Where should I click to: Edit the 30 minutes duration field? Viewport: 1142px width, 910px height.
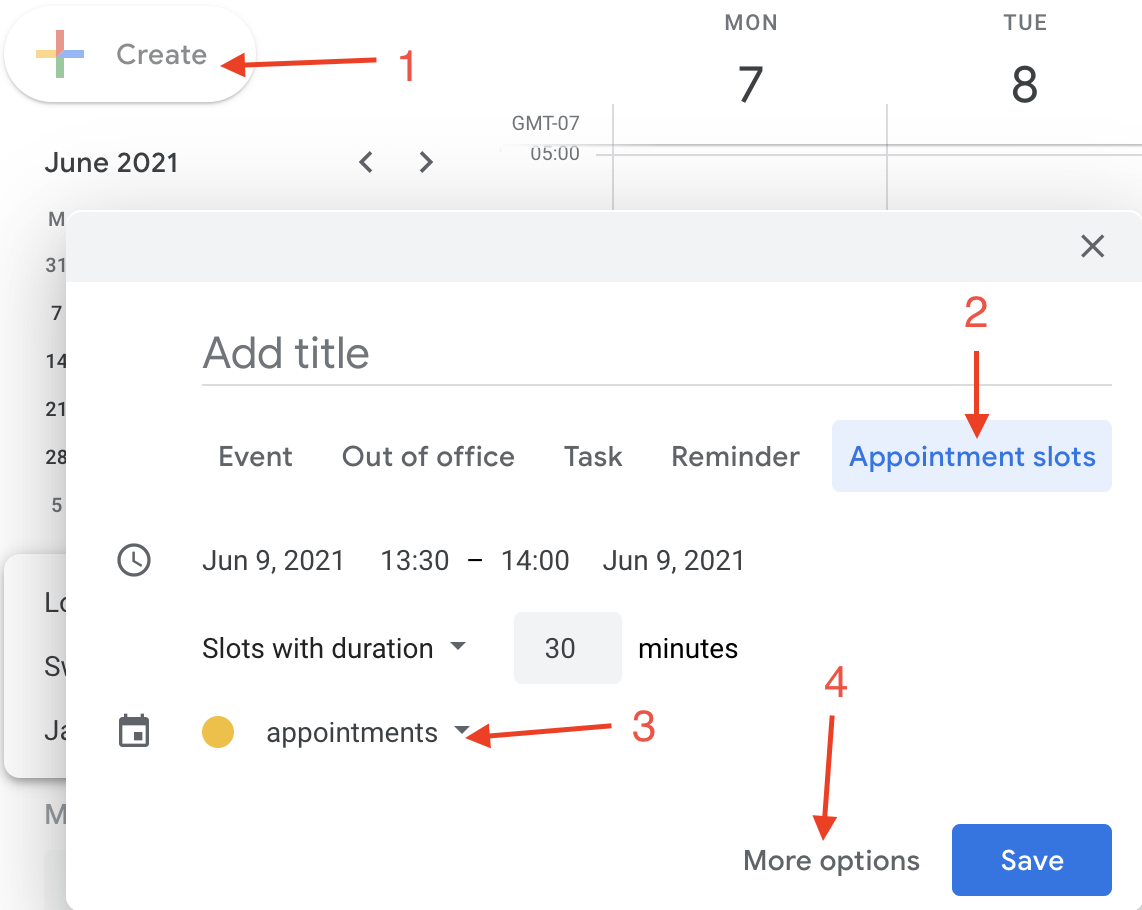(x=567, y=648)
